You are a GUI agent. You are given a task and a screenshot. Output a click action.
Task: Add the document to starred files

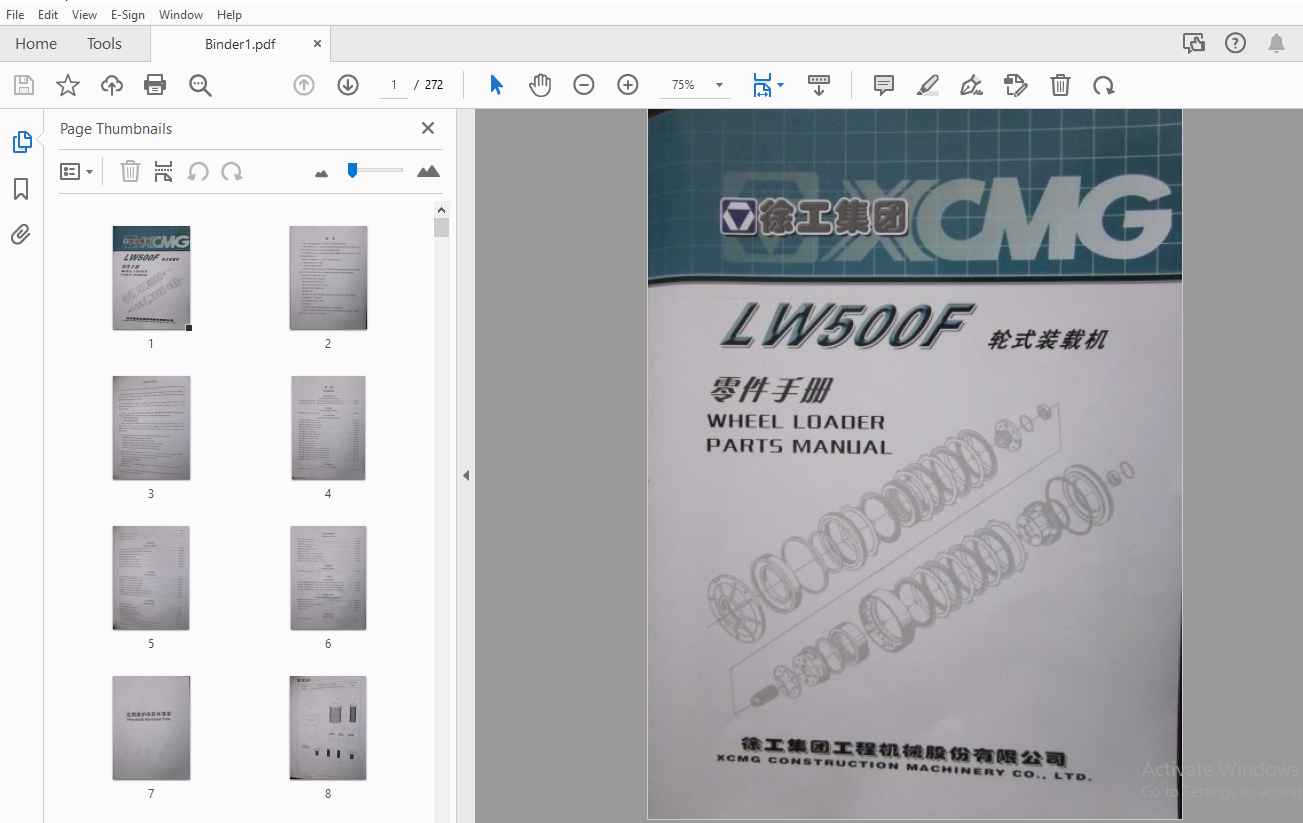67,85
